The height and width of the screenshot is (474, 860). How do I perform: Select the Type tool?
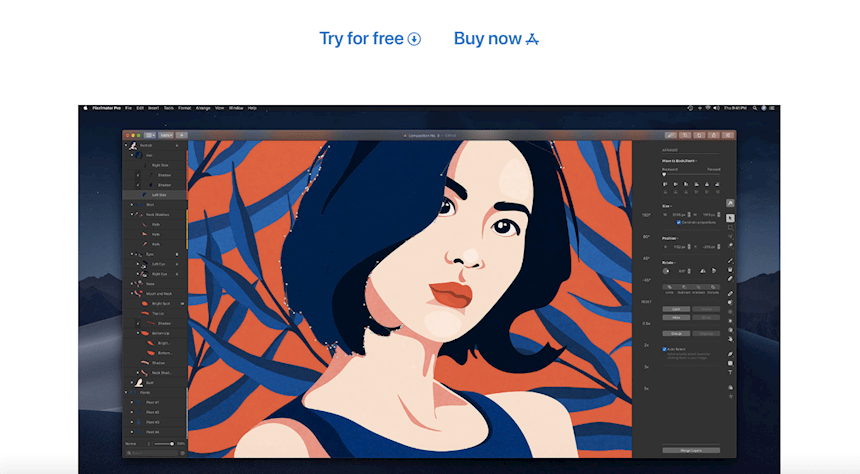730,372
